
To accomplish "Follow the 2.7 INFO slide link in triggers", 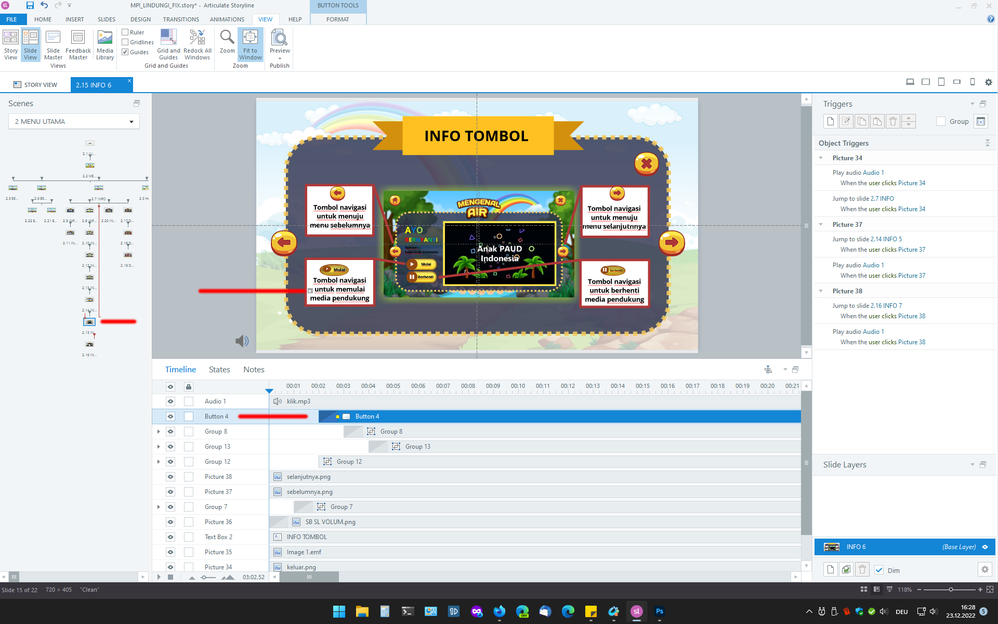I will tap(882, 199).
